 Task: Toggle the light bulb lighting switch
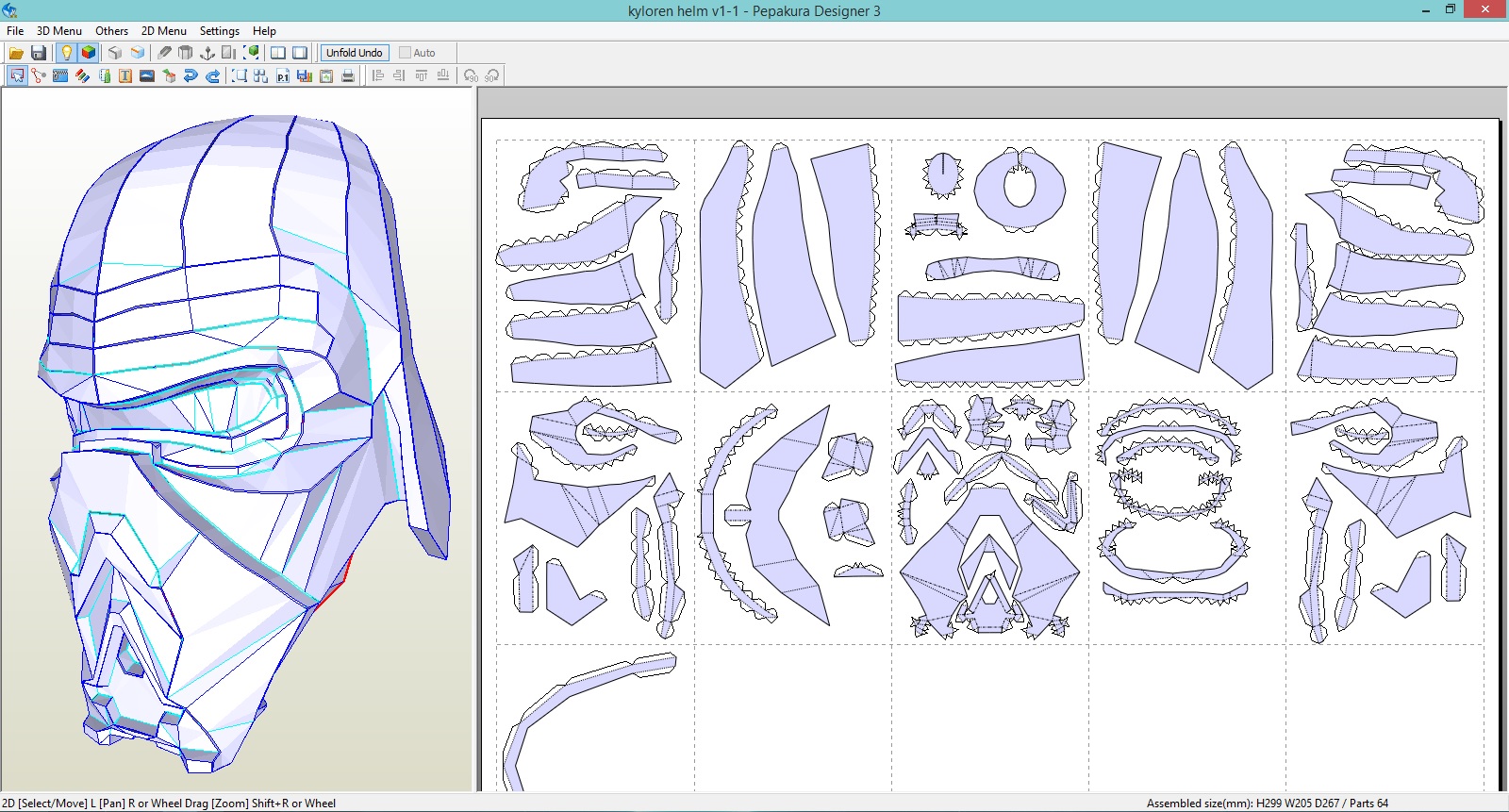point(66,53)
